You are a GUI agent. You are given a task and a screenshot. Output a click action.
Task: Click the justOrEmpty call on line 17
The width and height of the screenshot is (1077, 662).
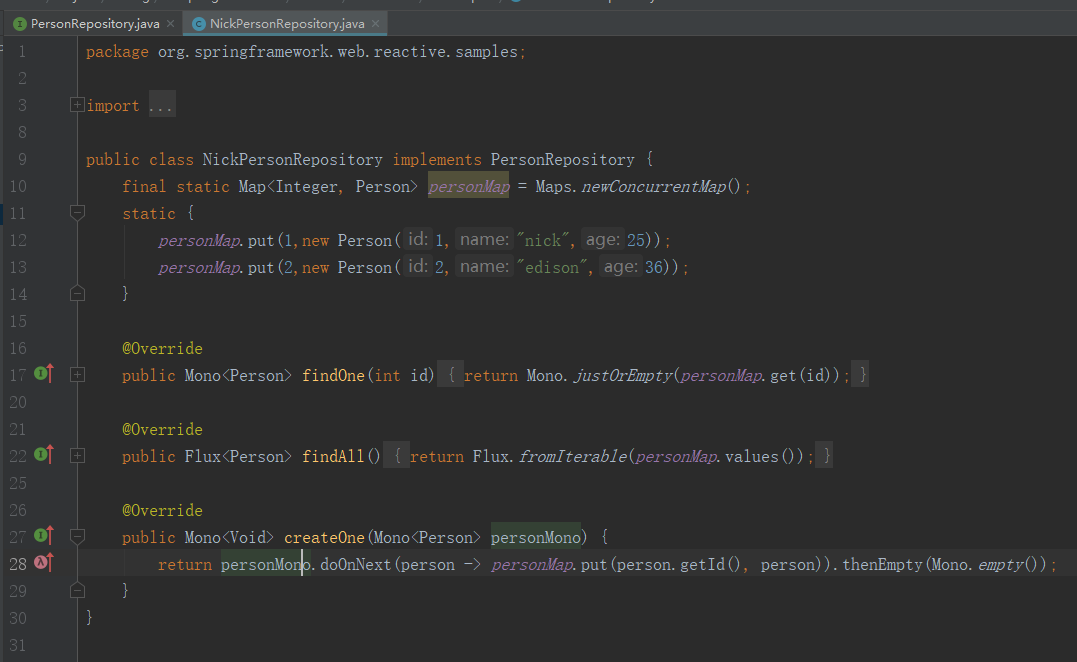[x=622, y=375]
